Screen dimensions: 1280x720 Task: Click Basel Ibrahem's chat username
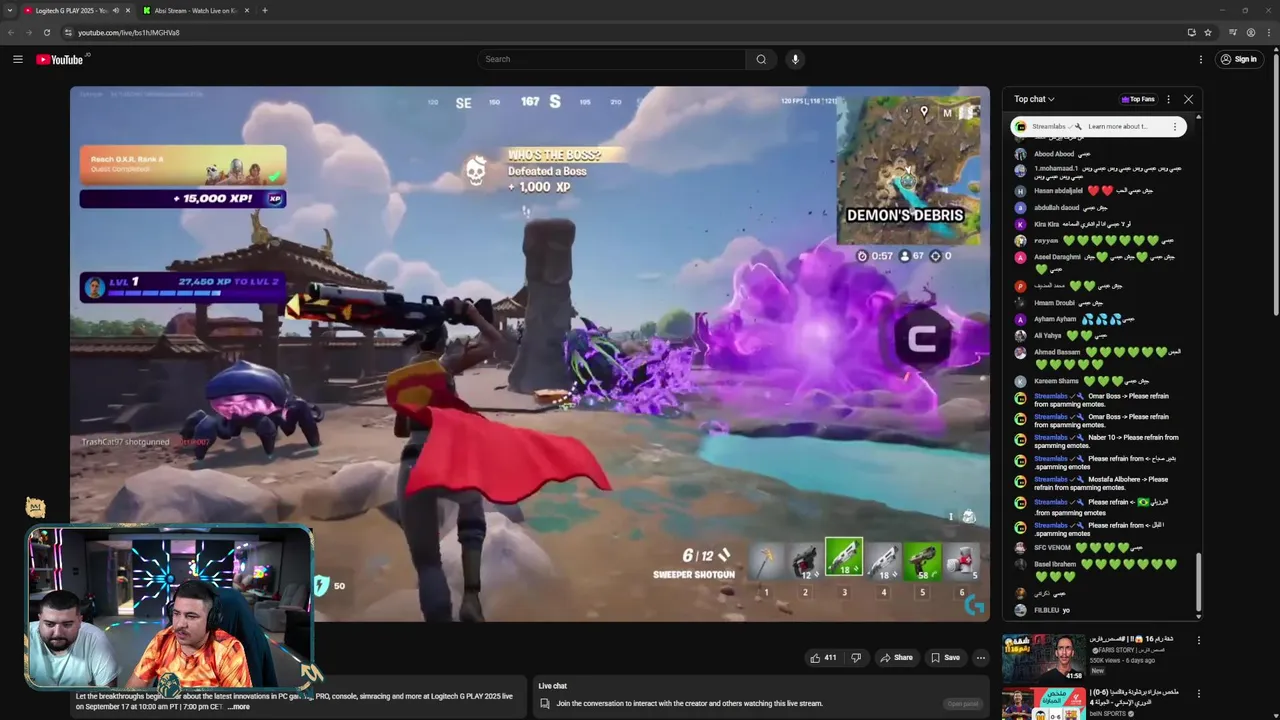coord(1055,564)
